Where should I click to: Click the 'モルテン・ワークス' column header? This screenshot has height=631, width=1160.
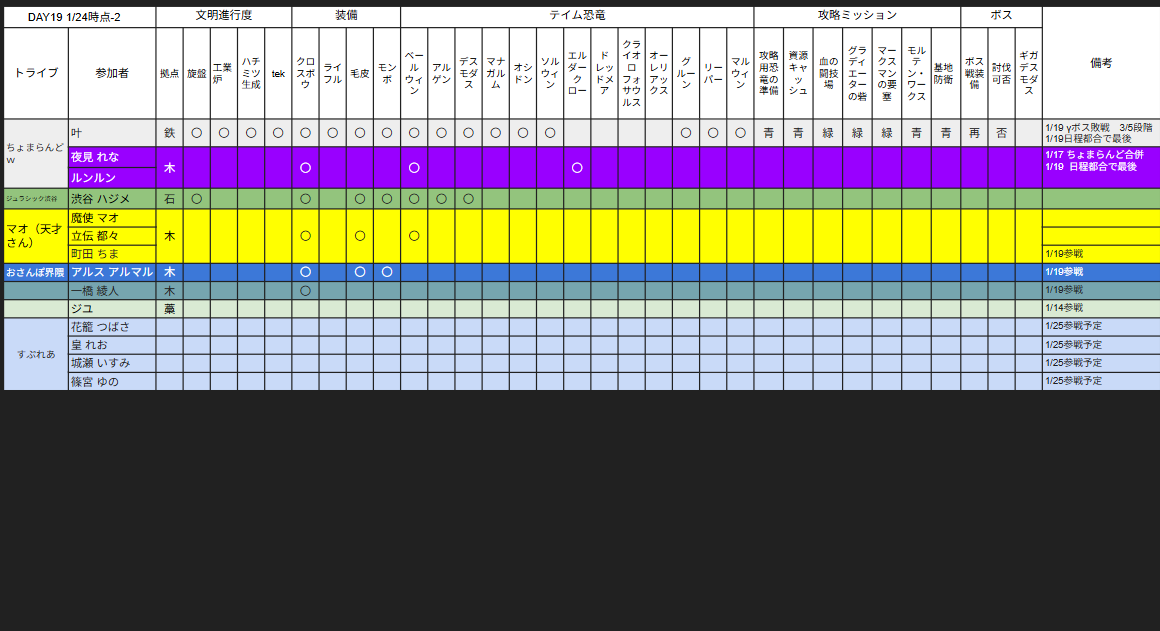click(x=917, y=73)
